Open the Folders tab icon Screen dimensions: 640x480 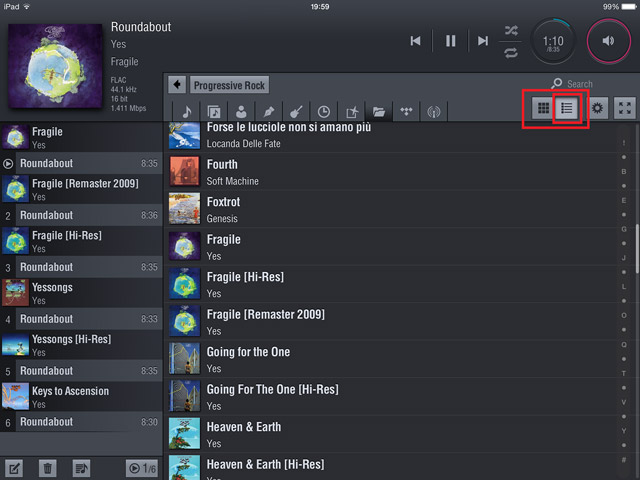[379, 111]
